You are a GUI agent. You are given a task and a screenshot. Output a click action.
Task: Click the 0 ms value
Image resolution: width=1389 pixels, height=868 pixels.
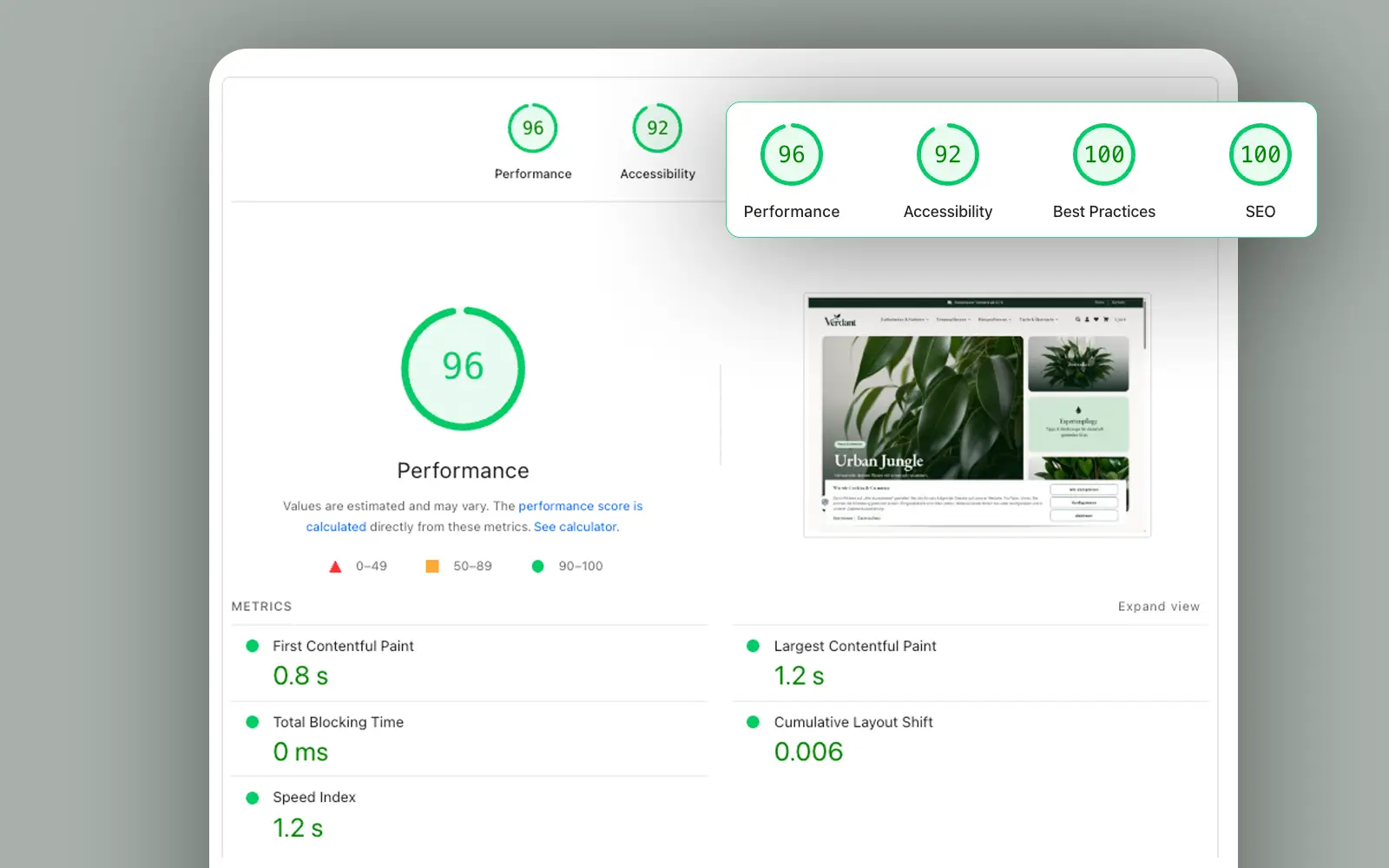(x=300, y=752)
